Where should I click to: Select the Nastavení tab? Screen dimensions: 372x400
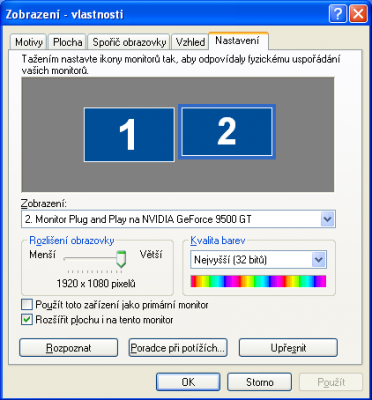coord(237,41)
